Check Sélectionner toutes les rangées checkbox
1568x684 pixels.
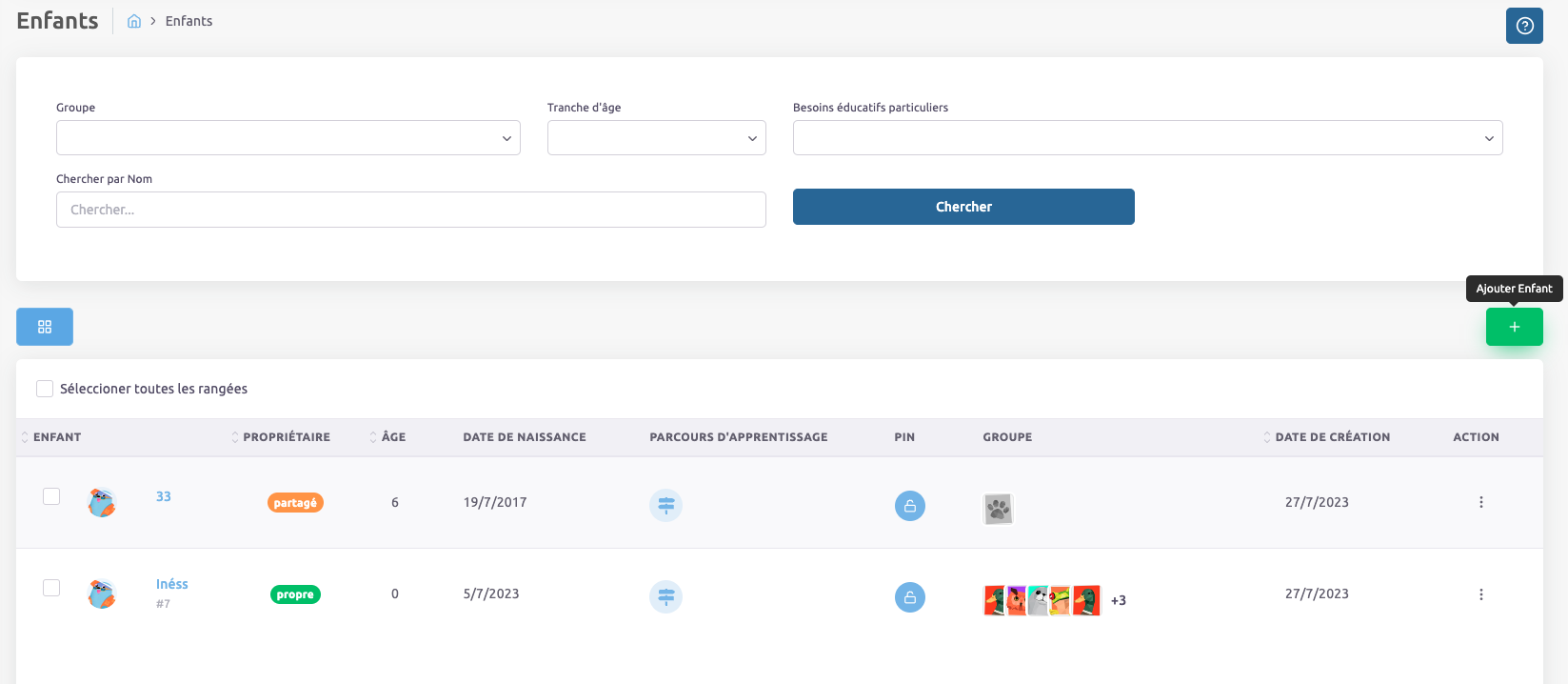pos(45,389)
